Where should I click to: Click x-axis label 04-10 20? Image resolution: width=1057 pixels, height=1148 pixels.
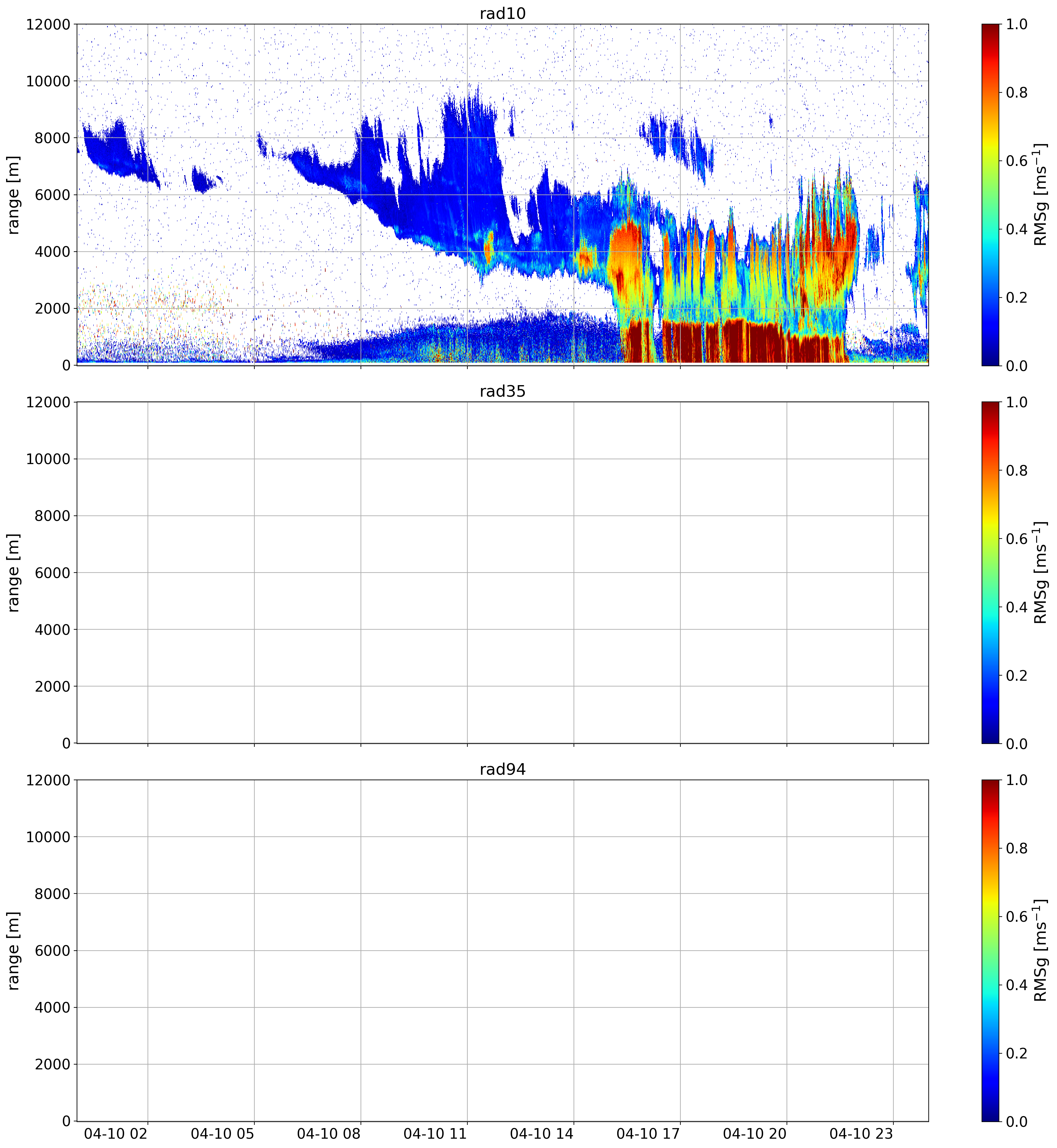click(754, 1134)
